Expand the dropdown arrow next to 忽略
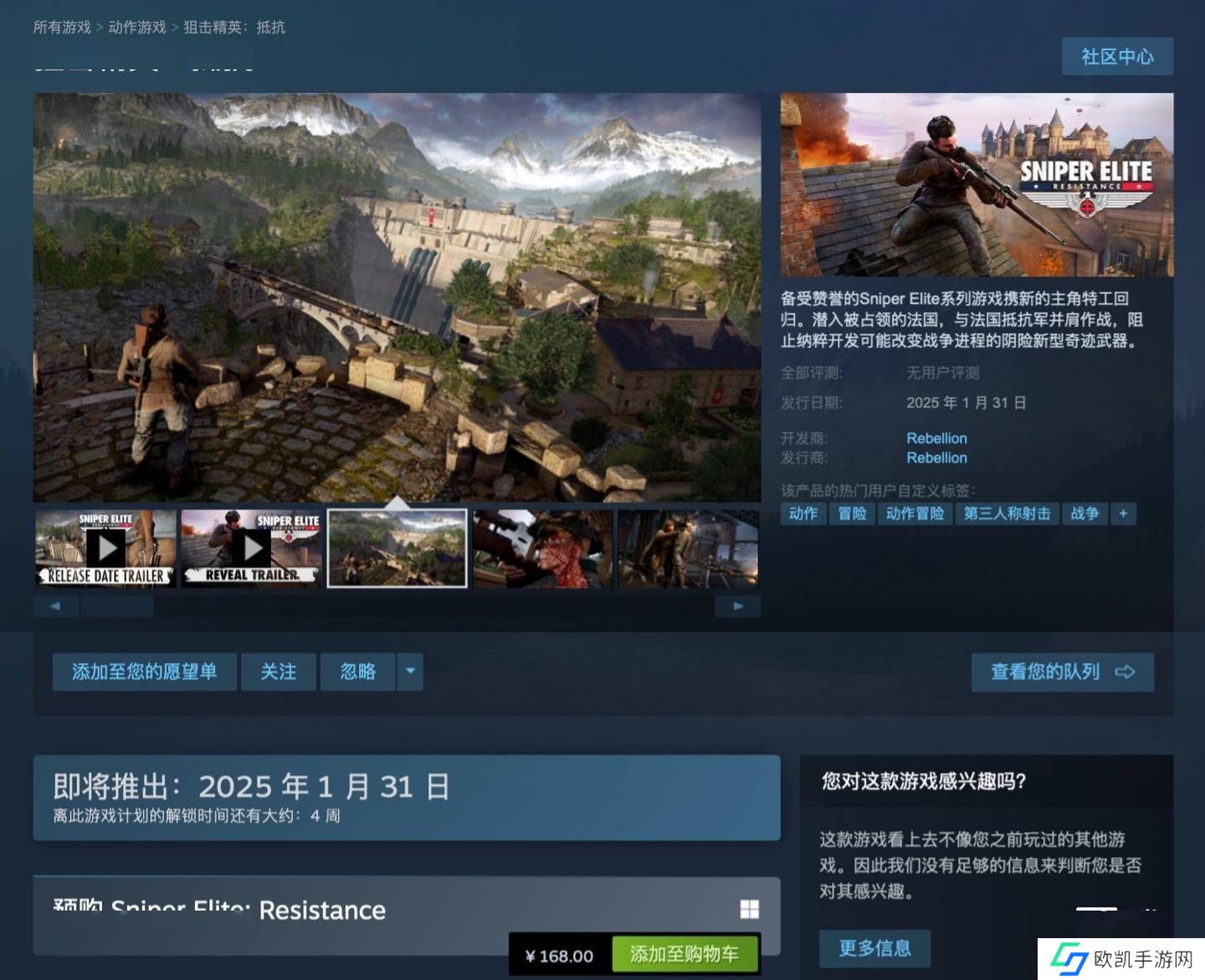 [x=410, y=671]
